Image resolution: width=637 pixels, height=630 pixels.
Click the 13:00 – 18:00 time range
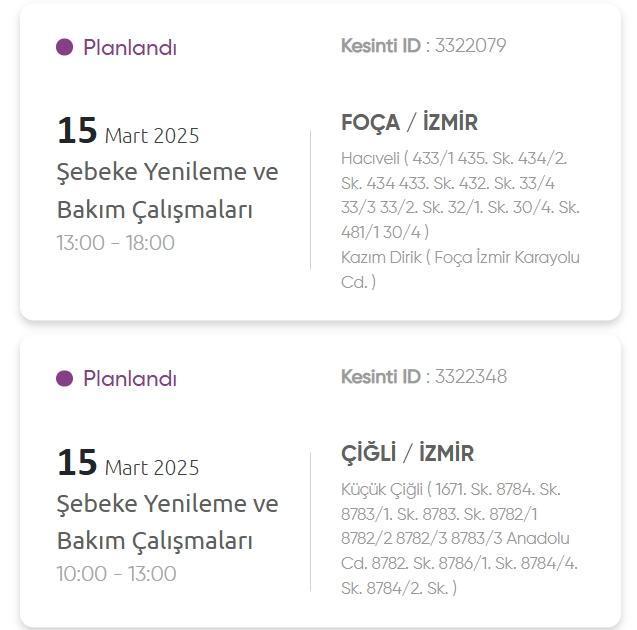tap(116, 243)
